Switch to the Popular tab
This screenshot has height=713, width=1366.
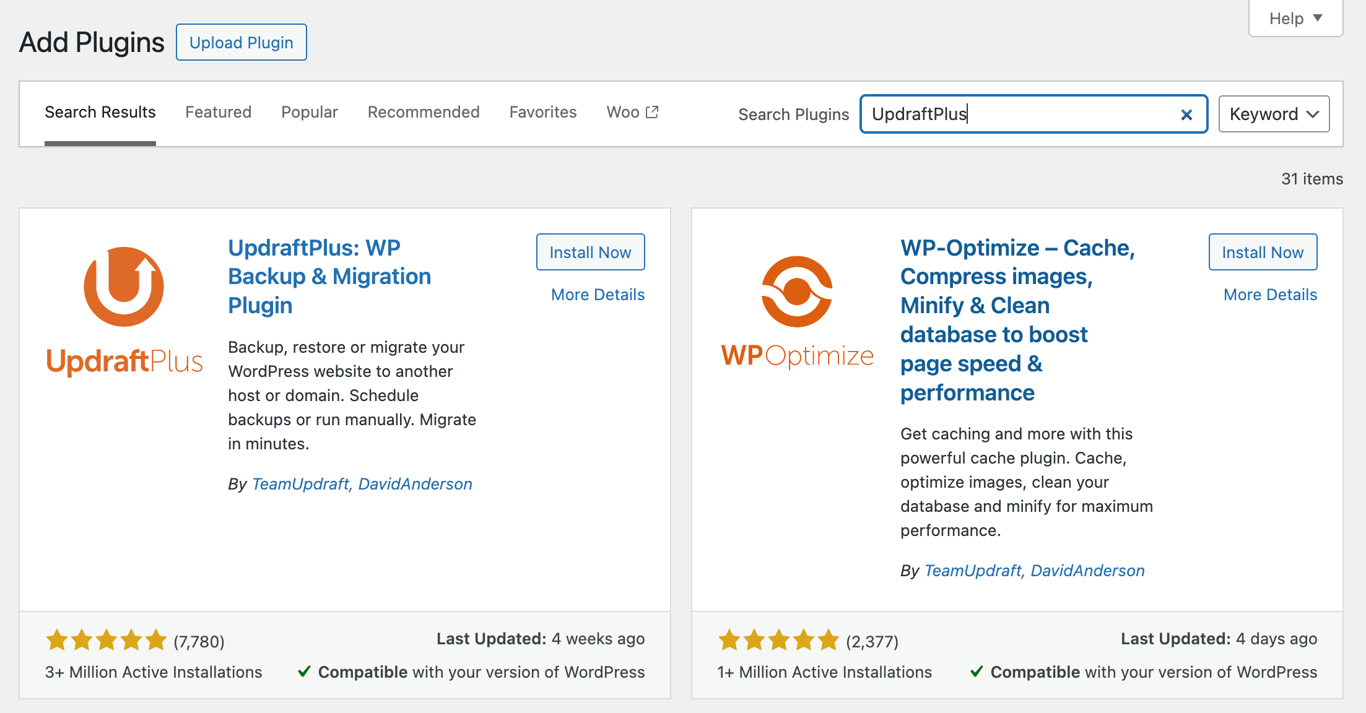click(309, 112)
